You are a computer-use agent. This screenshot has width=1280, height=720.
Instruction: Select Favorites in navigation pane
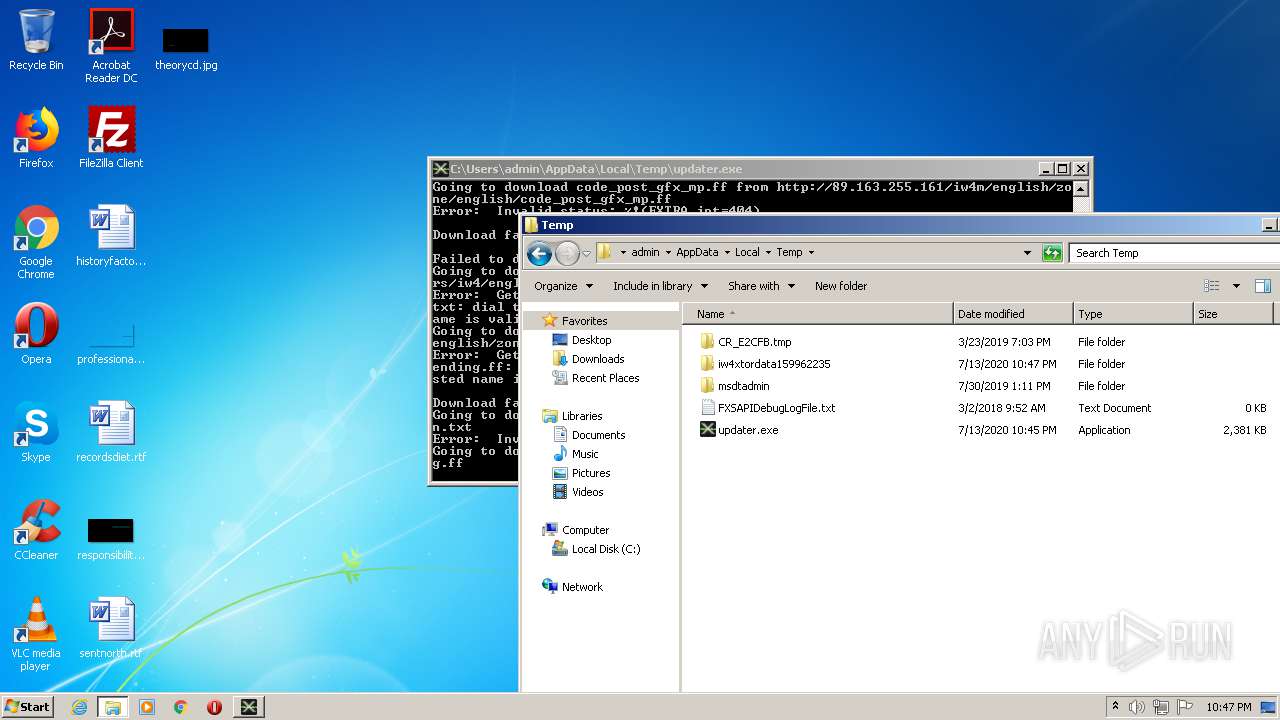click(584, 321)
